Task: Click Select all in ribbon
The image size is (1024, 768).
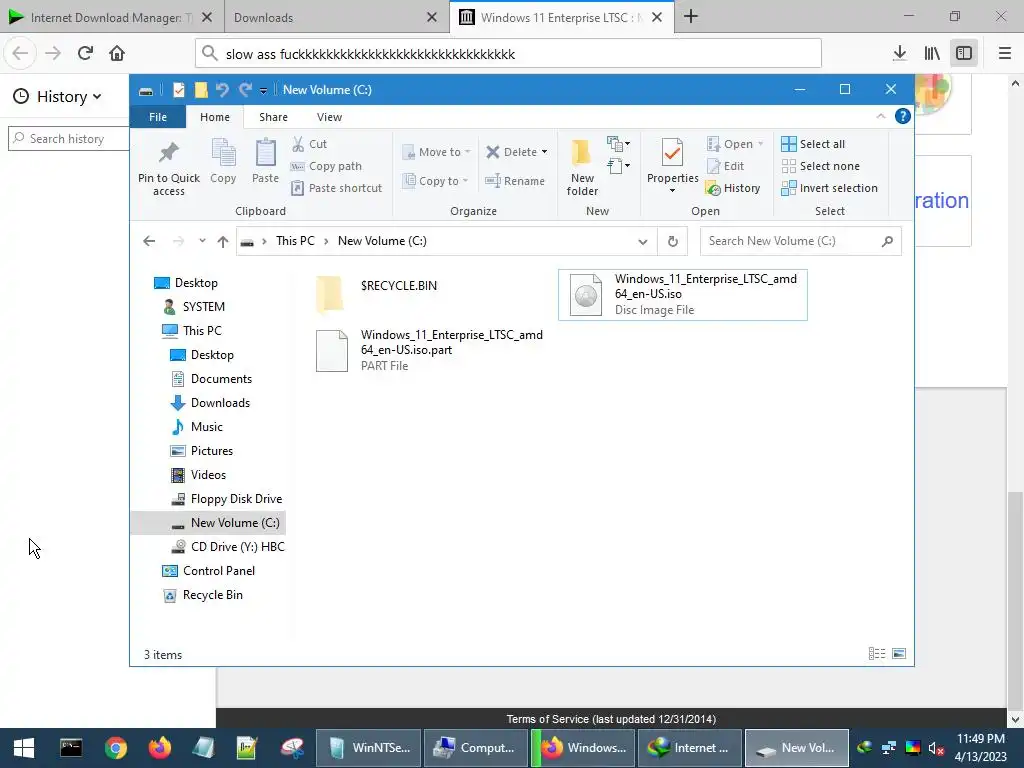Action: pos(813,144)
